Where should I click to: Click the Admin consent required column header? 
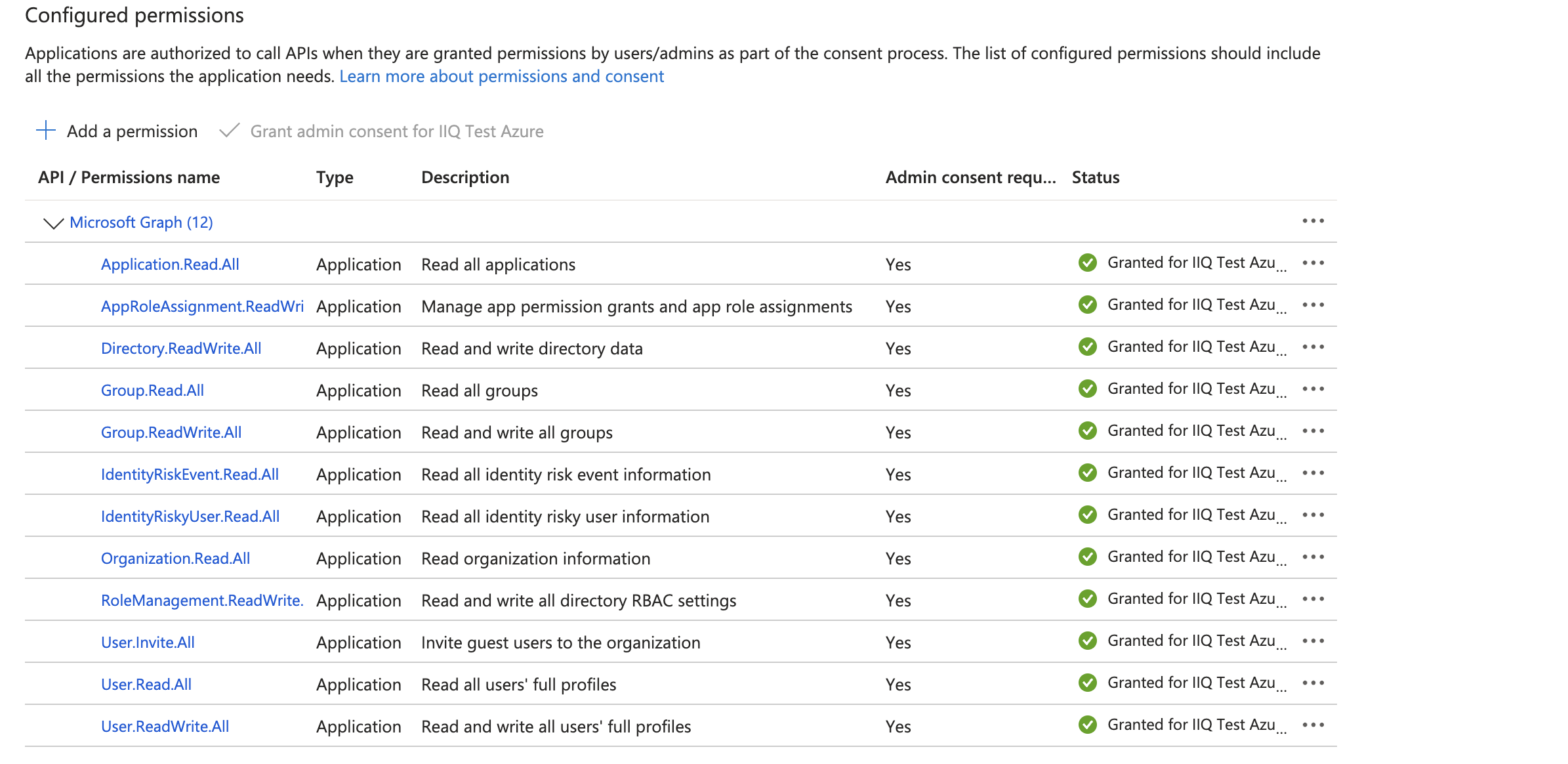[970, 177]
